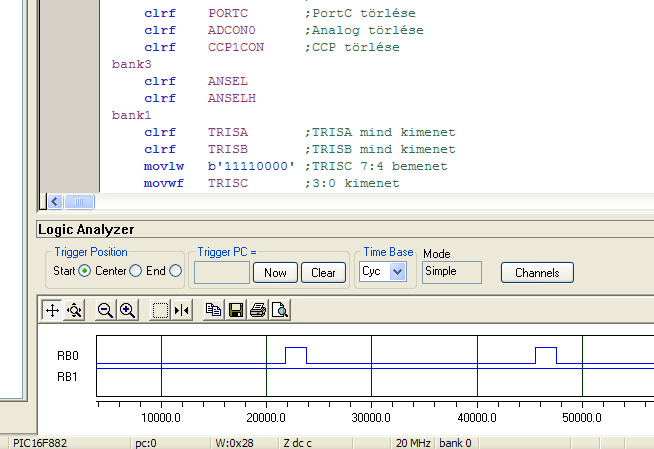Screen dimensions: 654x449
Task: Click the PORTC operand
Action: tap(228, 13)
